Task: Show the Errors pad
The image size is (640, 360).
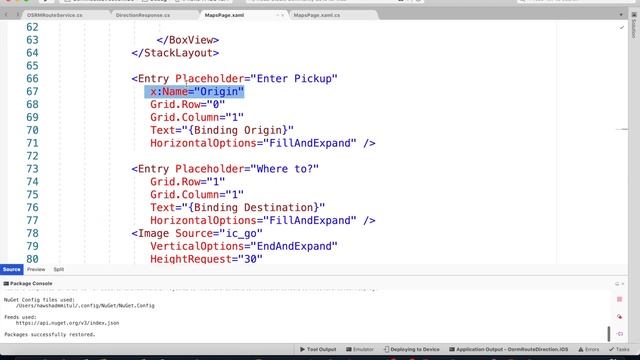Action: 589,349
